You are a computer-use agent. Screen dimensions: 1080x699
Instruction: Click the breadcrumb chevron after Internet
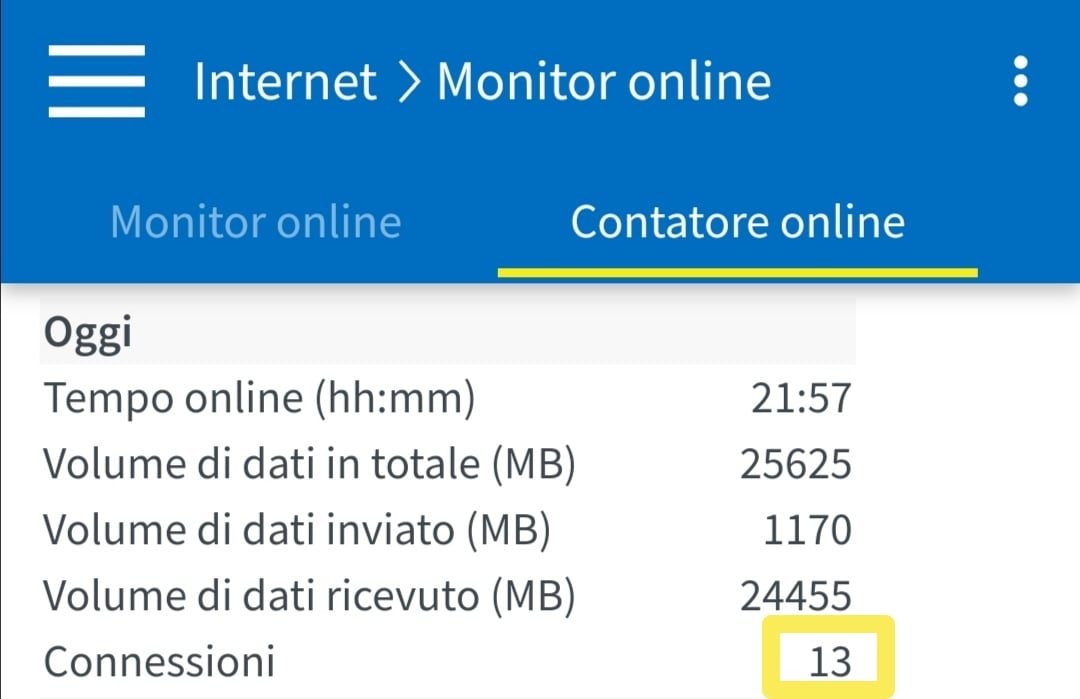pos(408,82)
